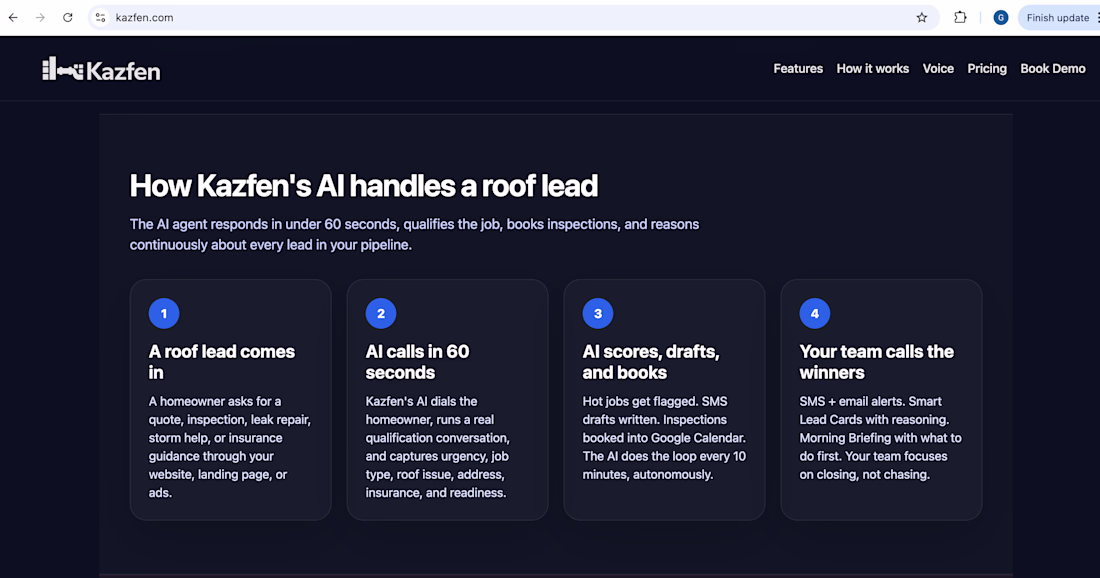Image resolution: width=1100 pixels, height=578 pixels.
Task: Click the "AI scores, drafts, and books" heading
Action: click(x=651, y=362)
